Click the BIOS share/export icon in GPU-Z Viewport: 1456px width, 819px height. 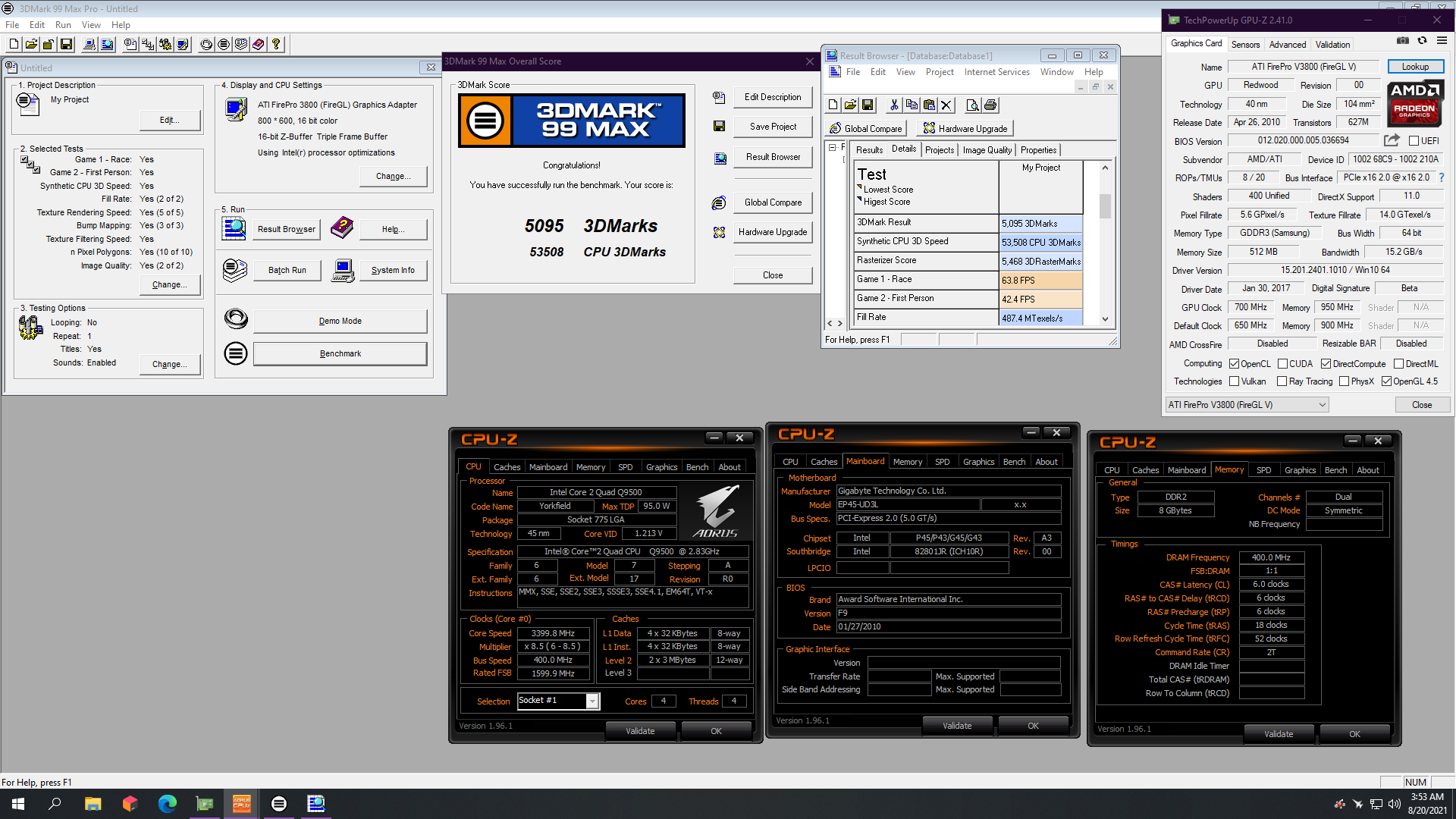(1392, 140)
